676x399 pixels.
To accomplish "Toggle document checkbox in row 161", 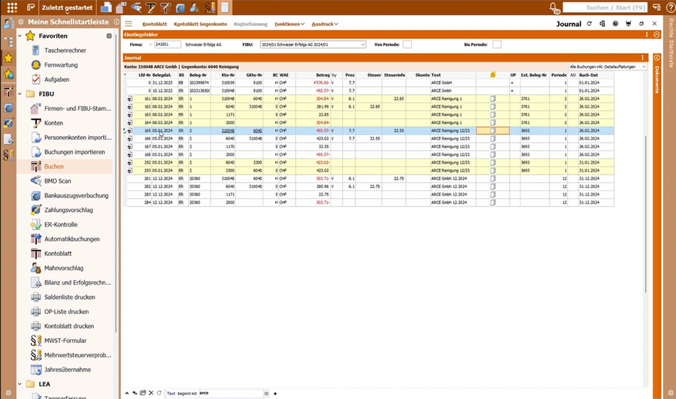I will tap(493, 99).
